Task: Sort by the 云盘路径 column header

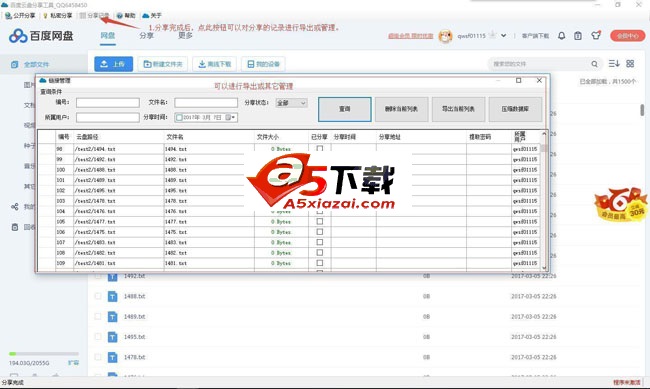Action: [x=119, y=137]
